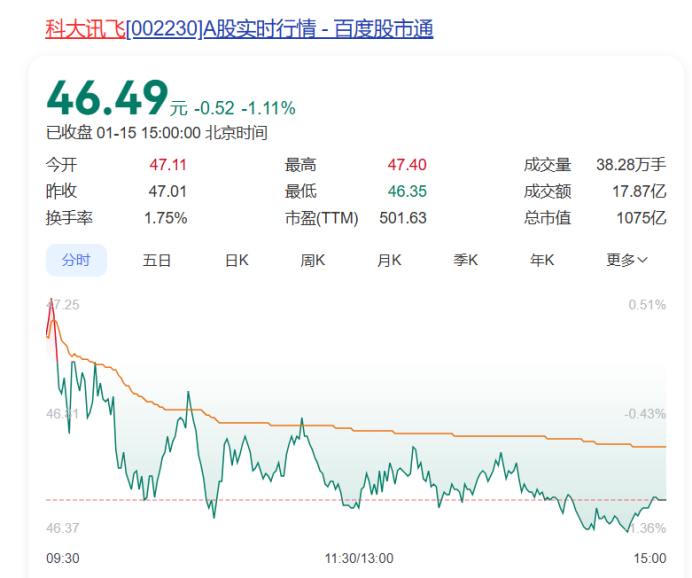The height and width of the screenshot is (578, 692).
Task: Open the 周K chart tab
Action: click(313, 260)
